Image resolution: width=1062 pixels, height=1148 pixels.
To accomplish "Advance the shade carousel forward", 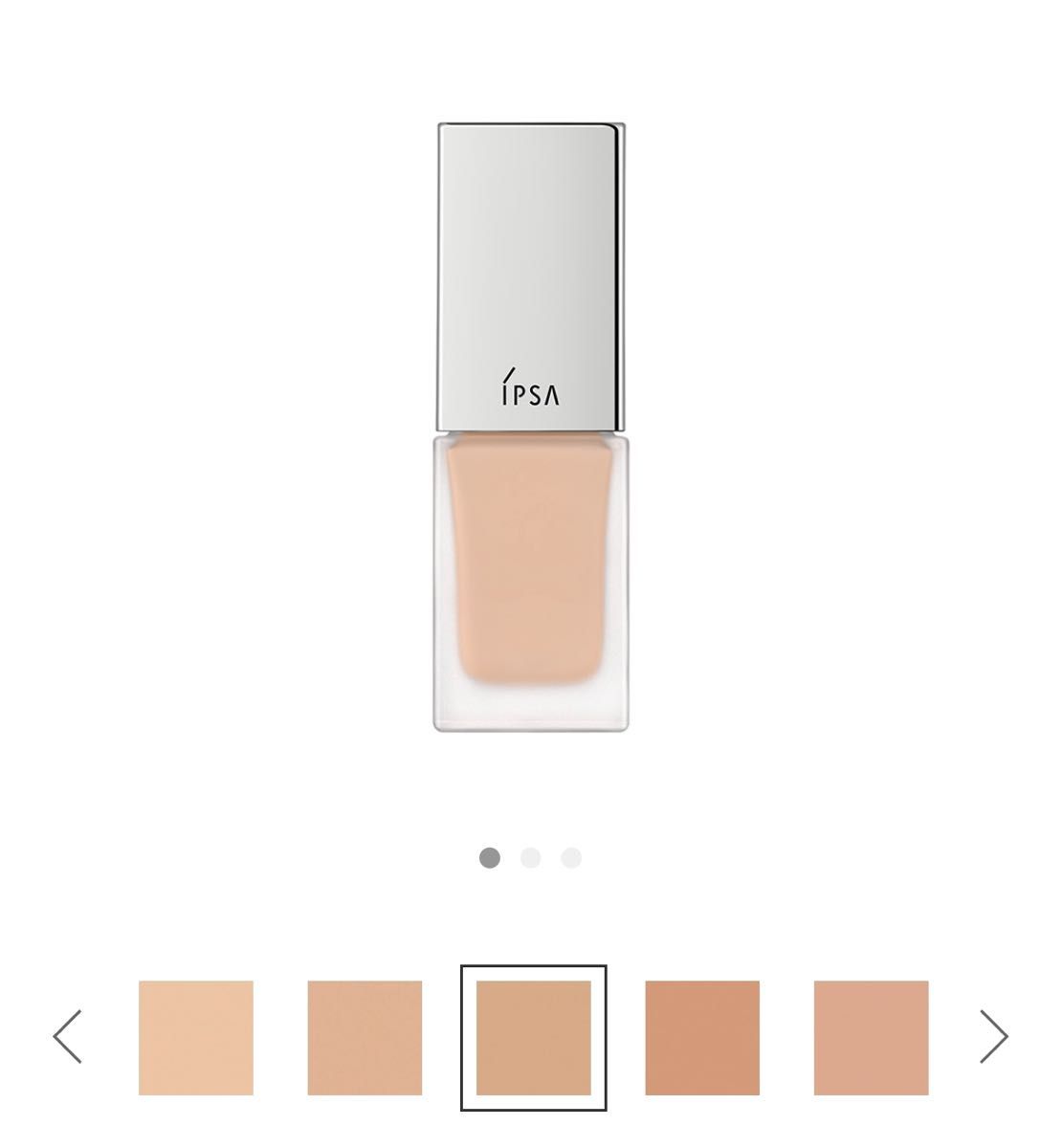I will tap(994, 1036).
